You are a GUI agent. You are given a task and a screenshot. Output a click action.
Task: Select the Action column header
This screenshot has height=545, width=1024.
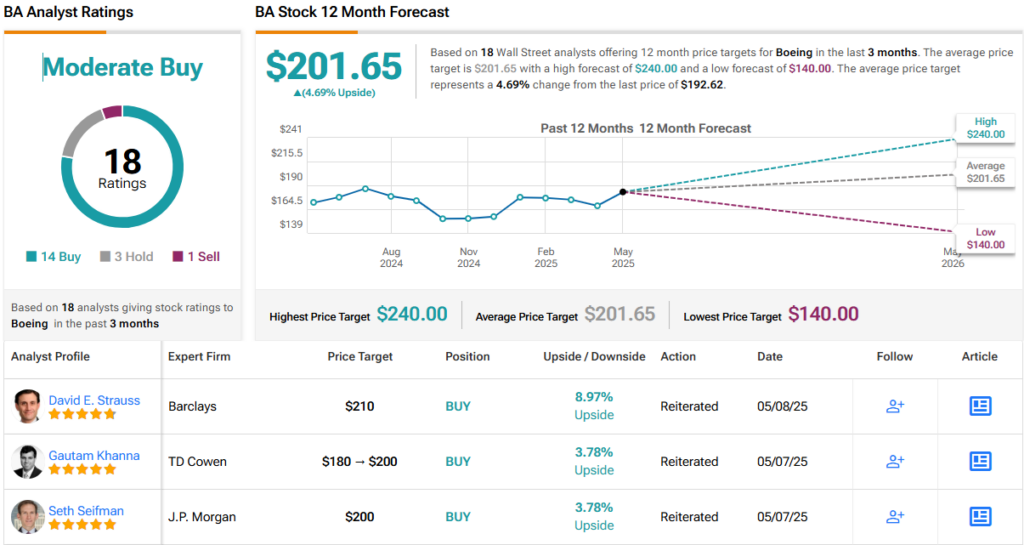678,356
